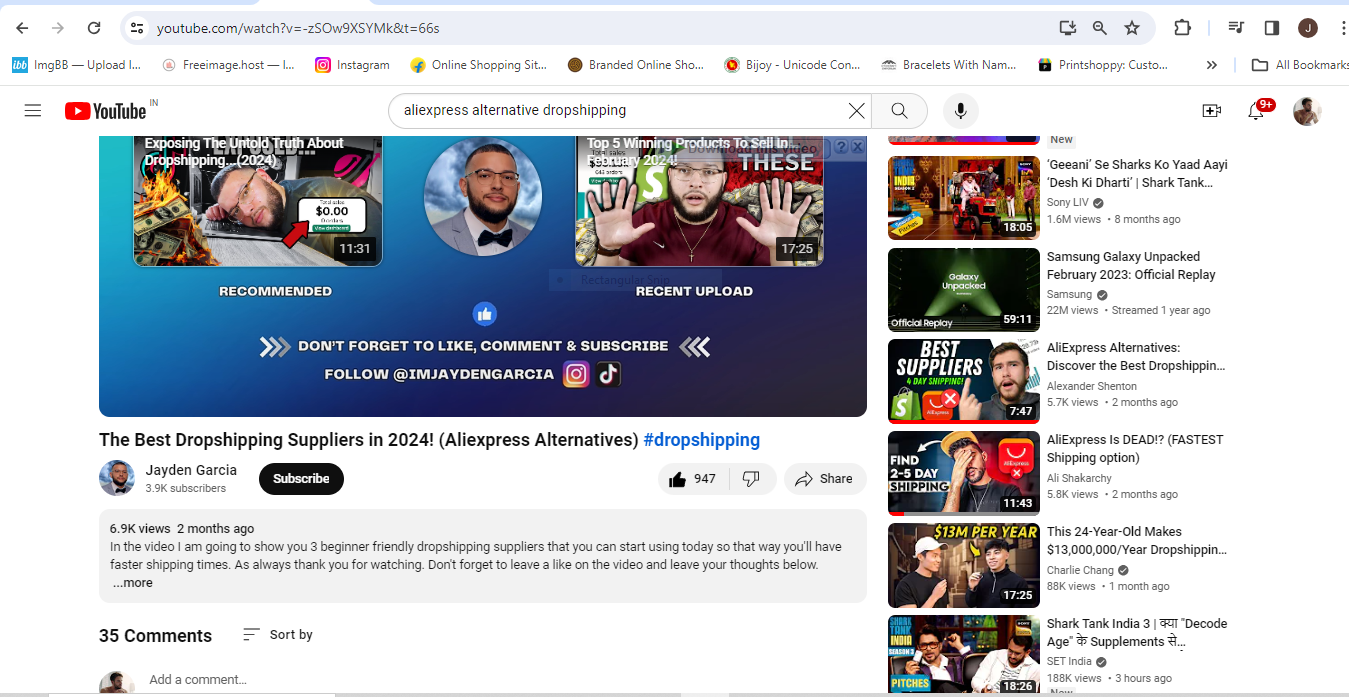Open Samsung Galaxy Unpacked thumbnail
Screen dimensions: 1349x697
click(964, 290)
